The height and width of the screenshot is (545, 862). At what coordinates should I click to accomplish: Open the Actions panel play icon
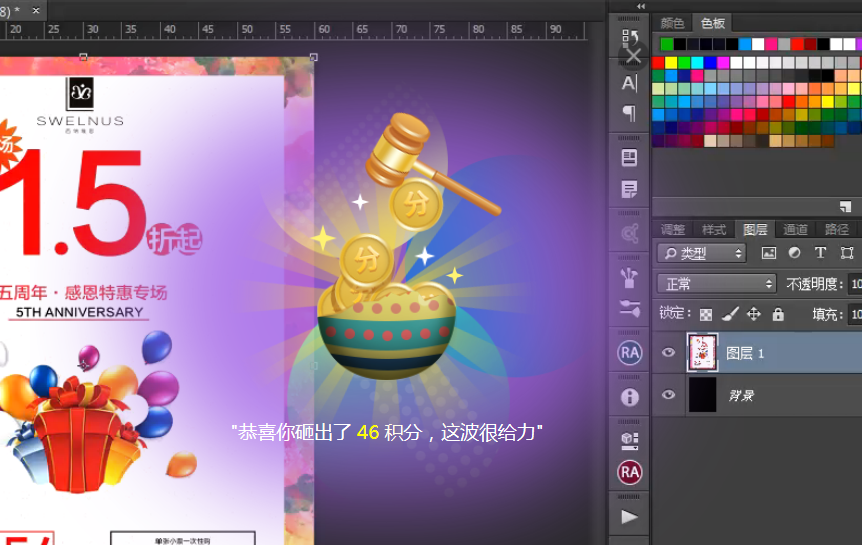(x=629, y=517)
